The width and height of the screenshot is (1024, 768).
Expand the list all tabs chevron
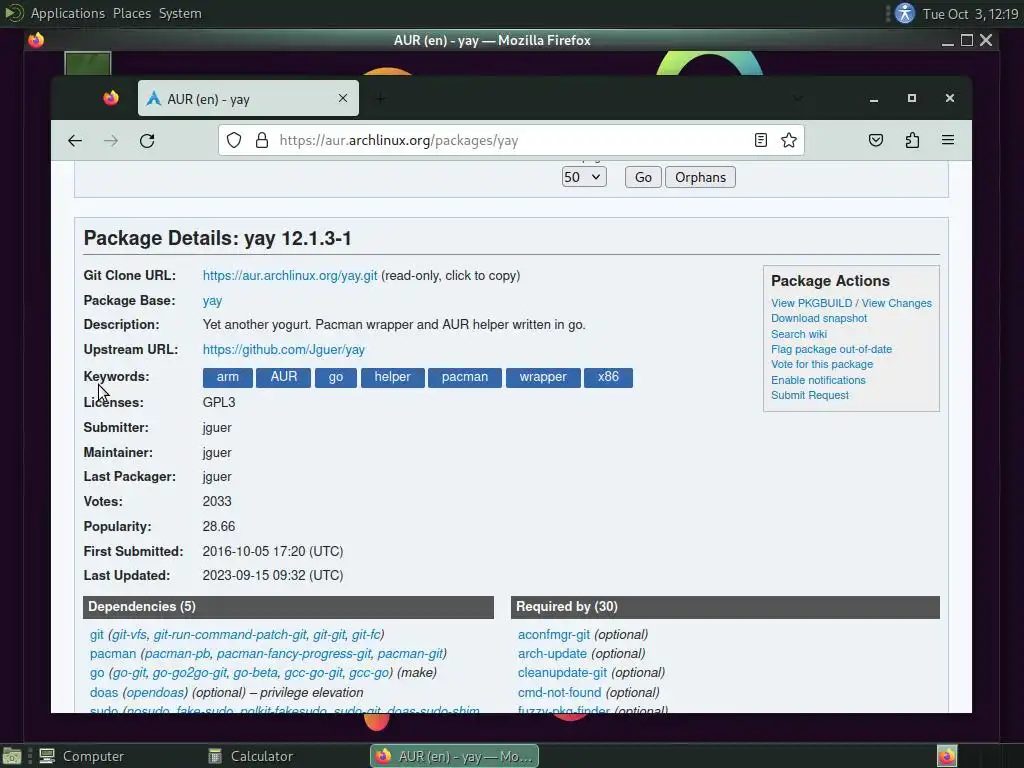[x=797, y=98]
